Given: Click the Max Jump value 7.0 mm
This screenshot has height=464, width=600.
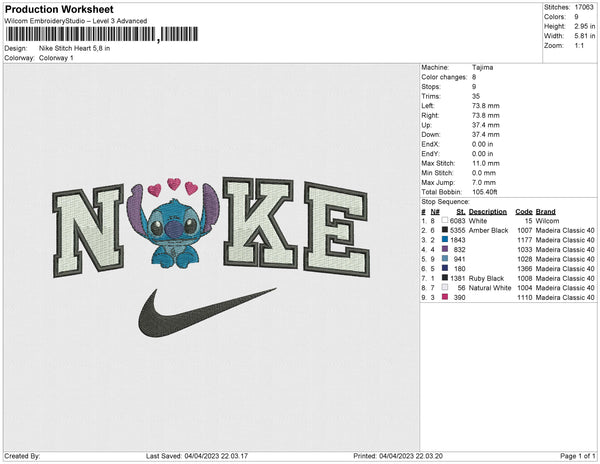Looking at the screenshot, I should click(484, 182).
